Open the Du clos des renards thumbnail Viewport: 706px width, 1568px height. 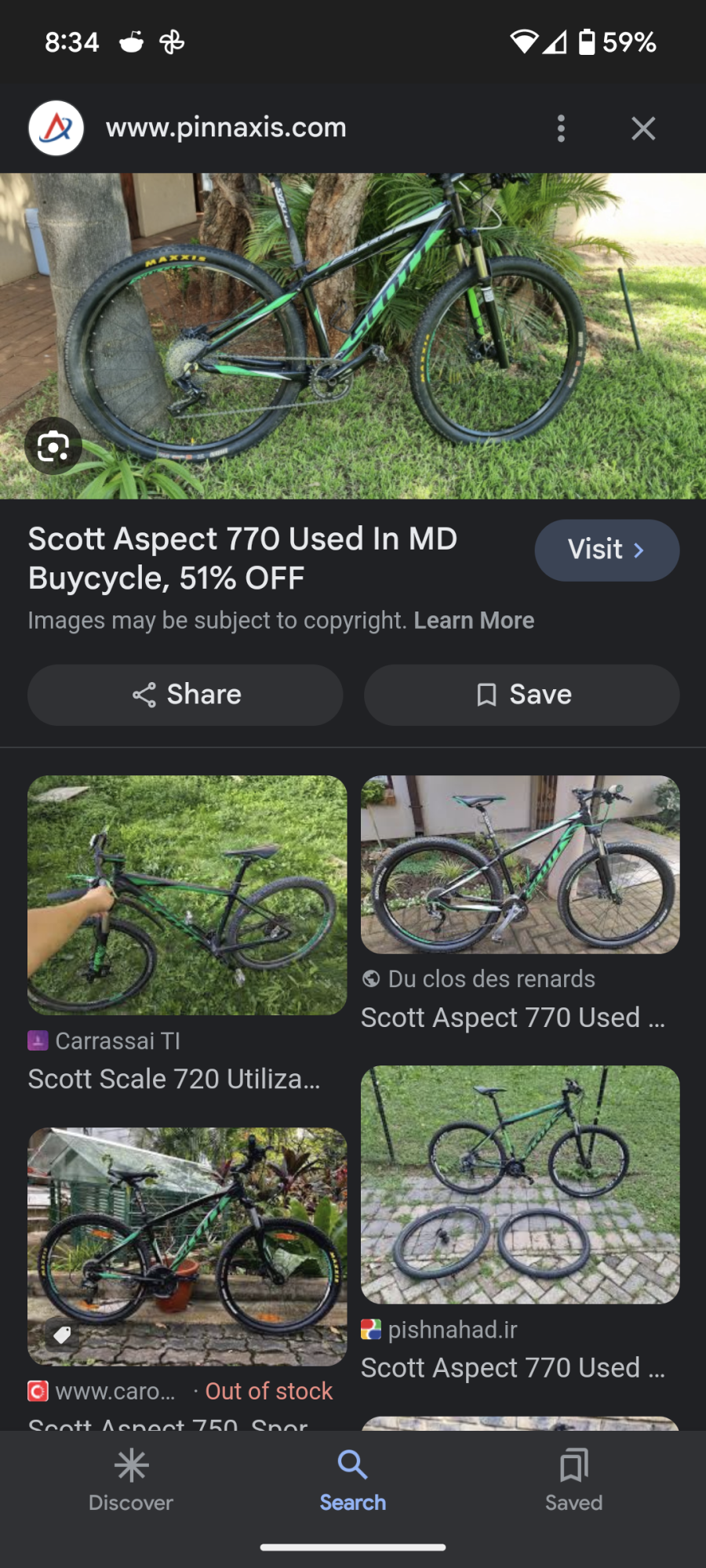click(x=520, y=864)
